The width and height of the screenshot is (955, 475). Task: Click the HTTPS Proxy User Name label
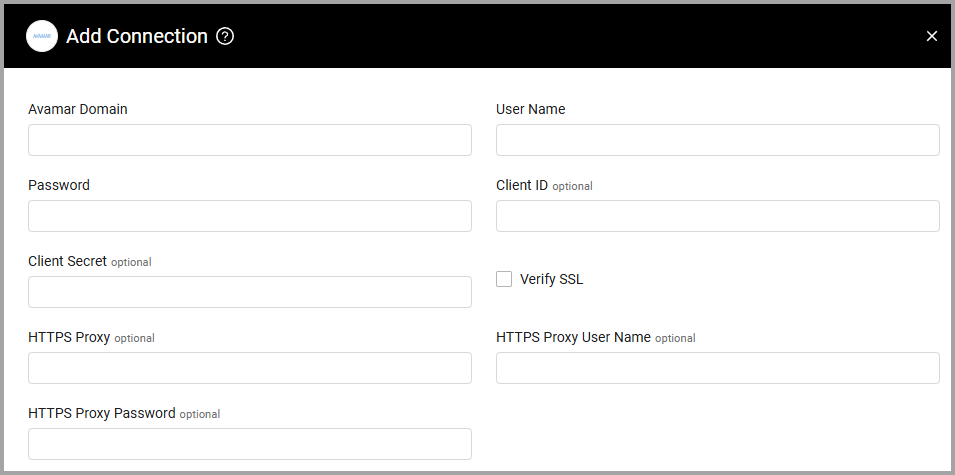(x=573, y=337)
